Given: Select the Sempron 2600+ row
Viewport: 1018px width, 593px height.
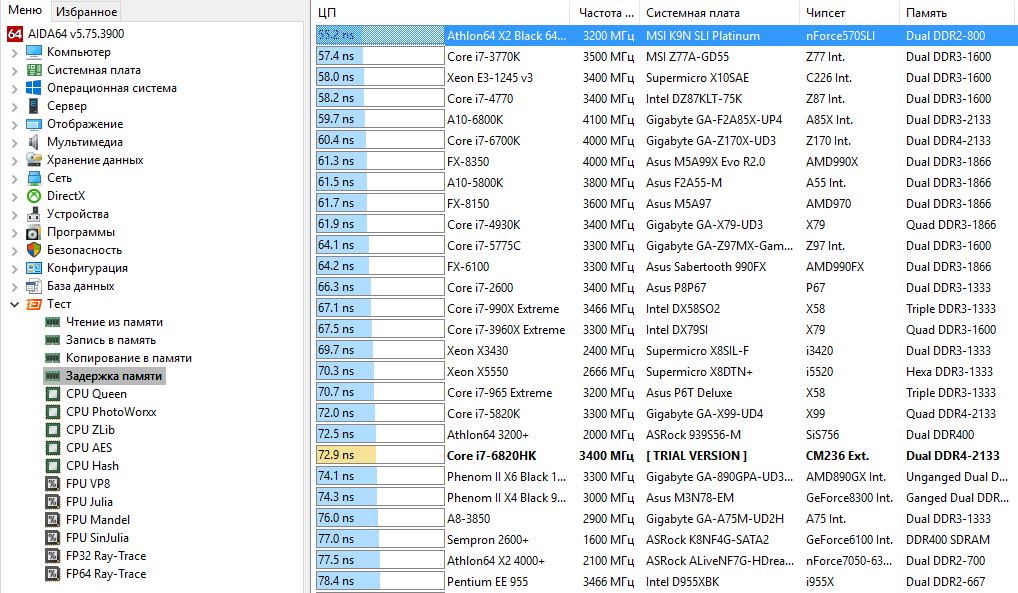Looking at the screenshot, I should [666, 539].
